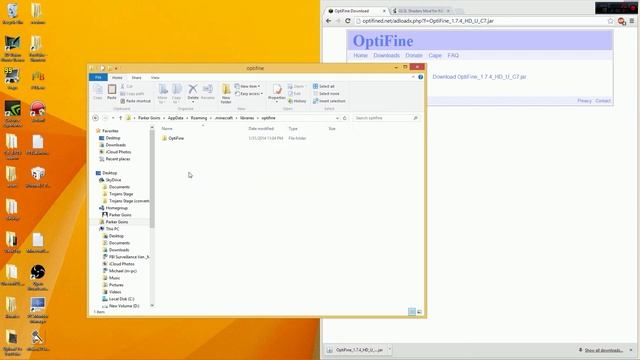Click the Search optifine box
Screen dimensions: 640x360
386,118
